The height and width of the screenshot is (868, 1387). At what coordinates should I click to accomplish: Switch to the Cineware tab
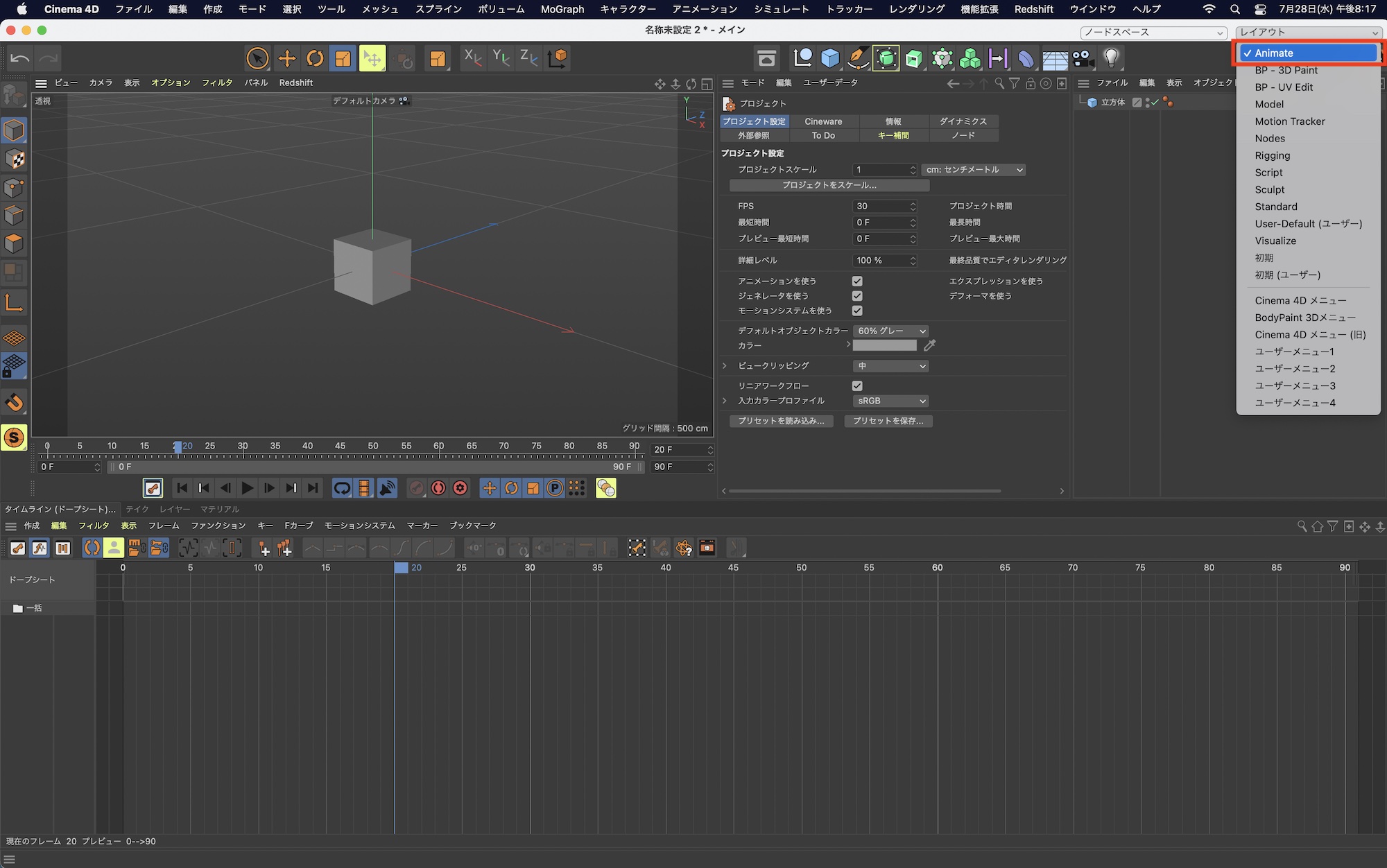tap(823, 121)
